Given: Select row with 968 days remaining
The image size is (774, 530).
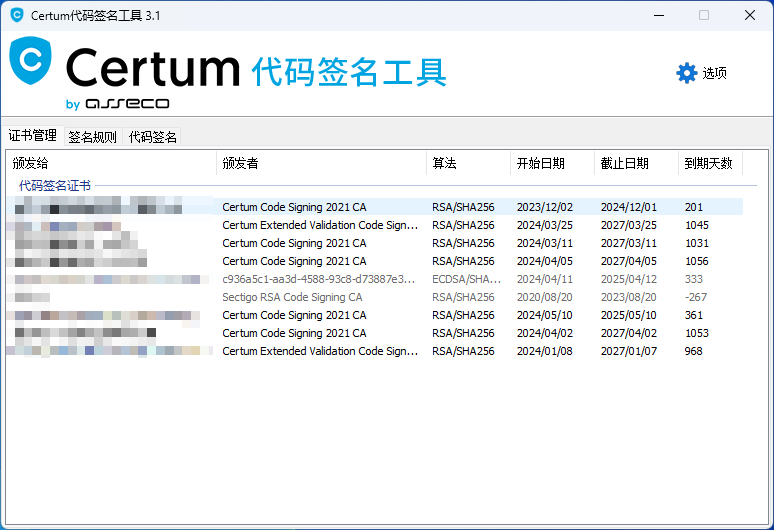Looking at the screenshot, I should click(375, 351).
